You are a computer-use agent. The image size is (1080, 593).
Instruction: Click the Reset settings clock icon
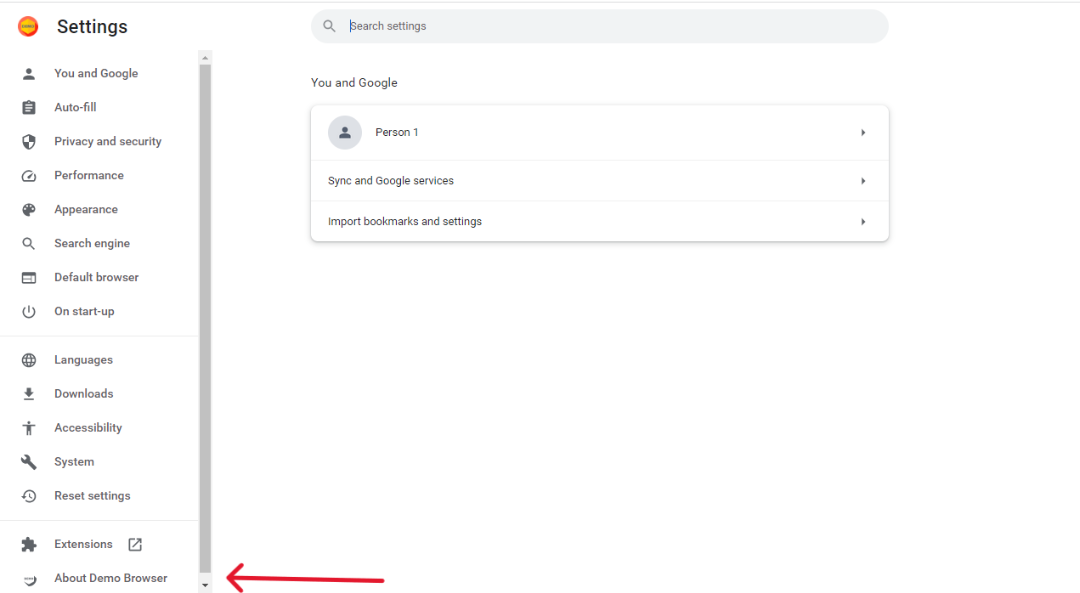coord(29,496)
